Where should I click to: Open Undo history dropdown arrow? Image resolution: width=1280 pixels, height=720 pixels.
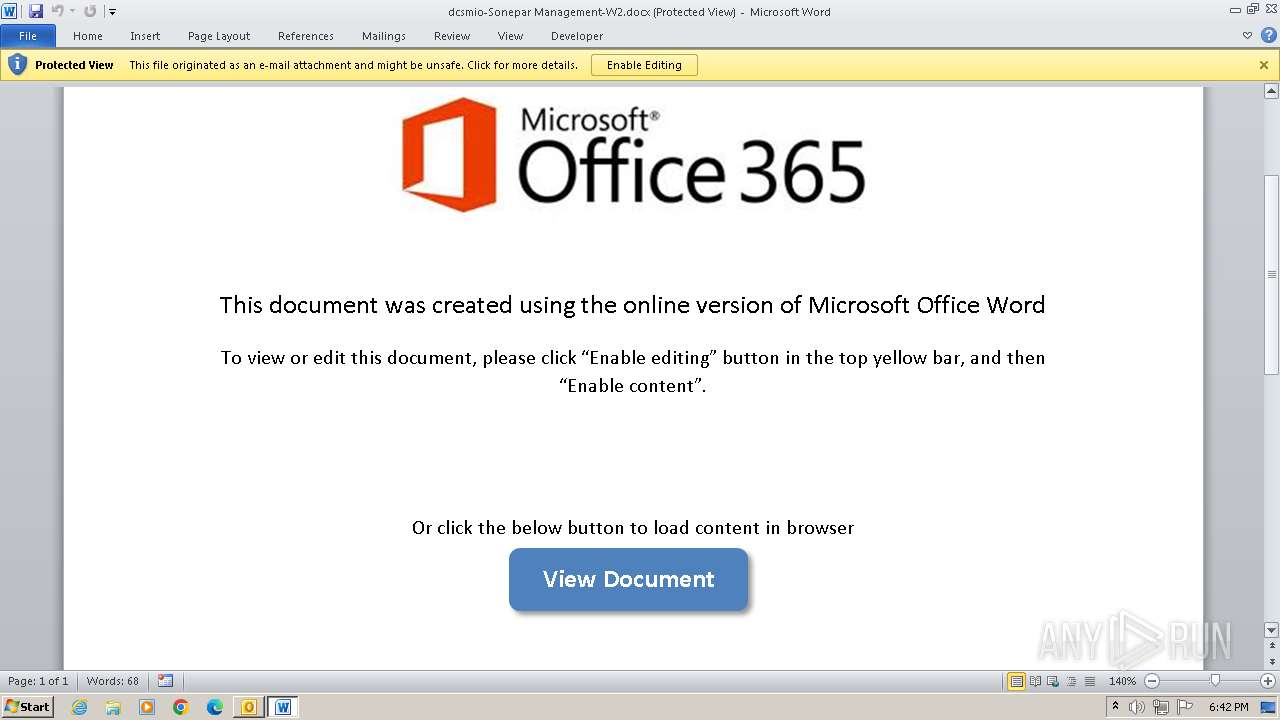click(x=72, y=11)
